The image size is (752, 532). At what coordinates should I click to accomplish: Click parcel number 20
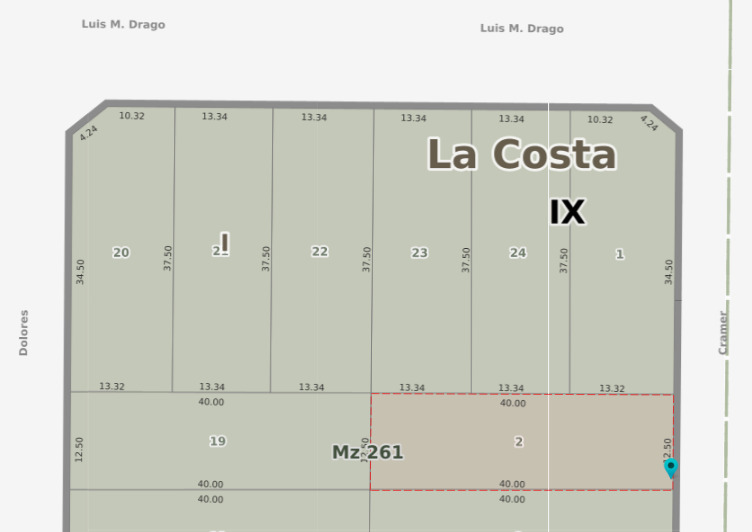pos(121,253)
